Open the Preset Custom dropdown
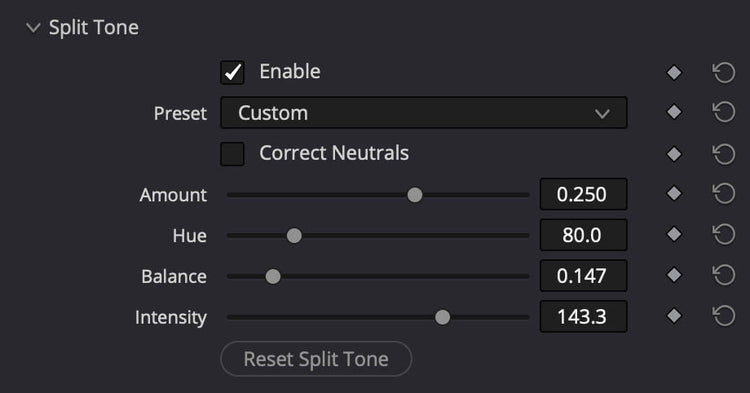The width and height of the screenshot is (750, 393). 424,113
